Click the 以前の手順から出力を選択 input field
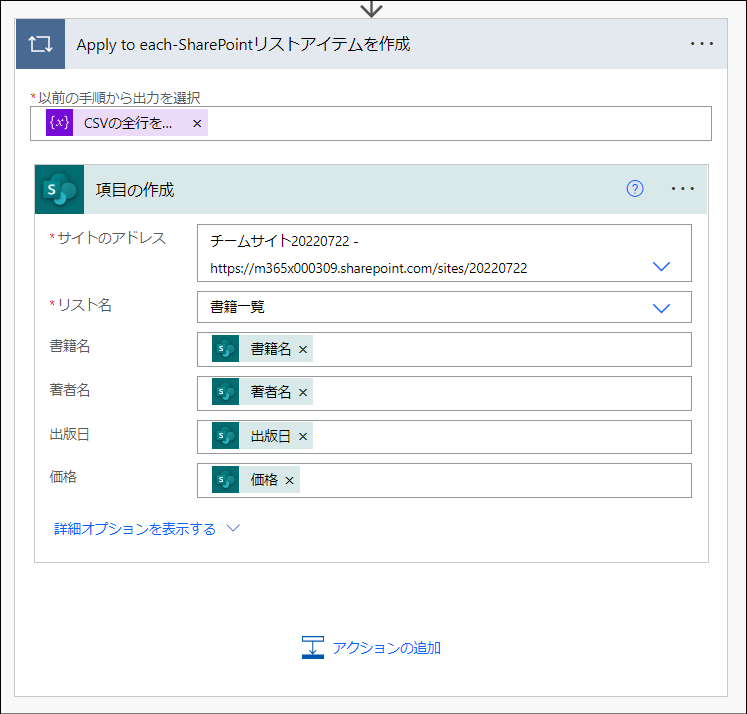 click(x=371, y=123)
